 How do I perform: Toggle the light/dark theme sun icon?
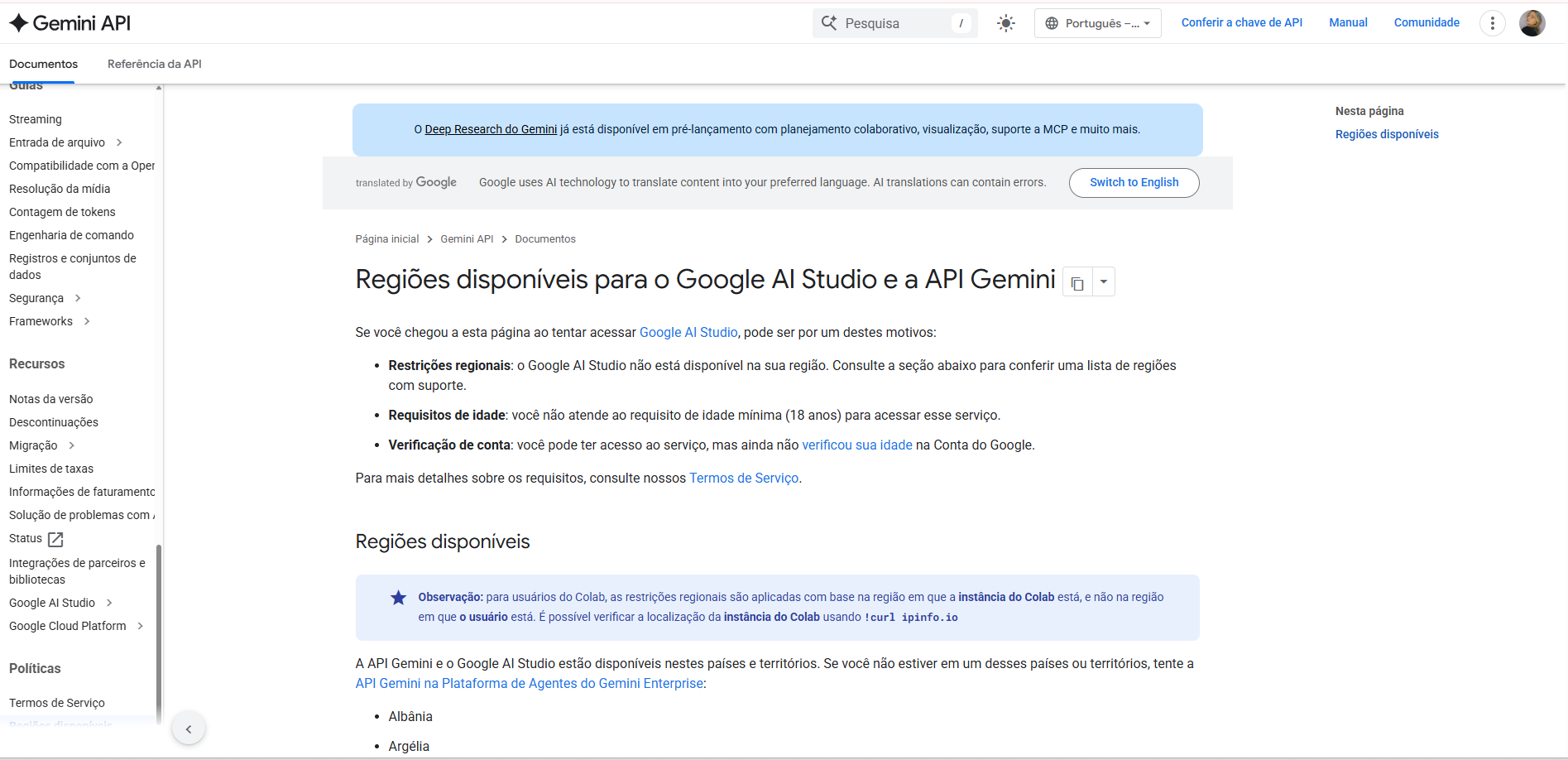click(1006, 23)
